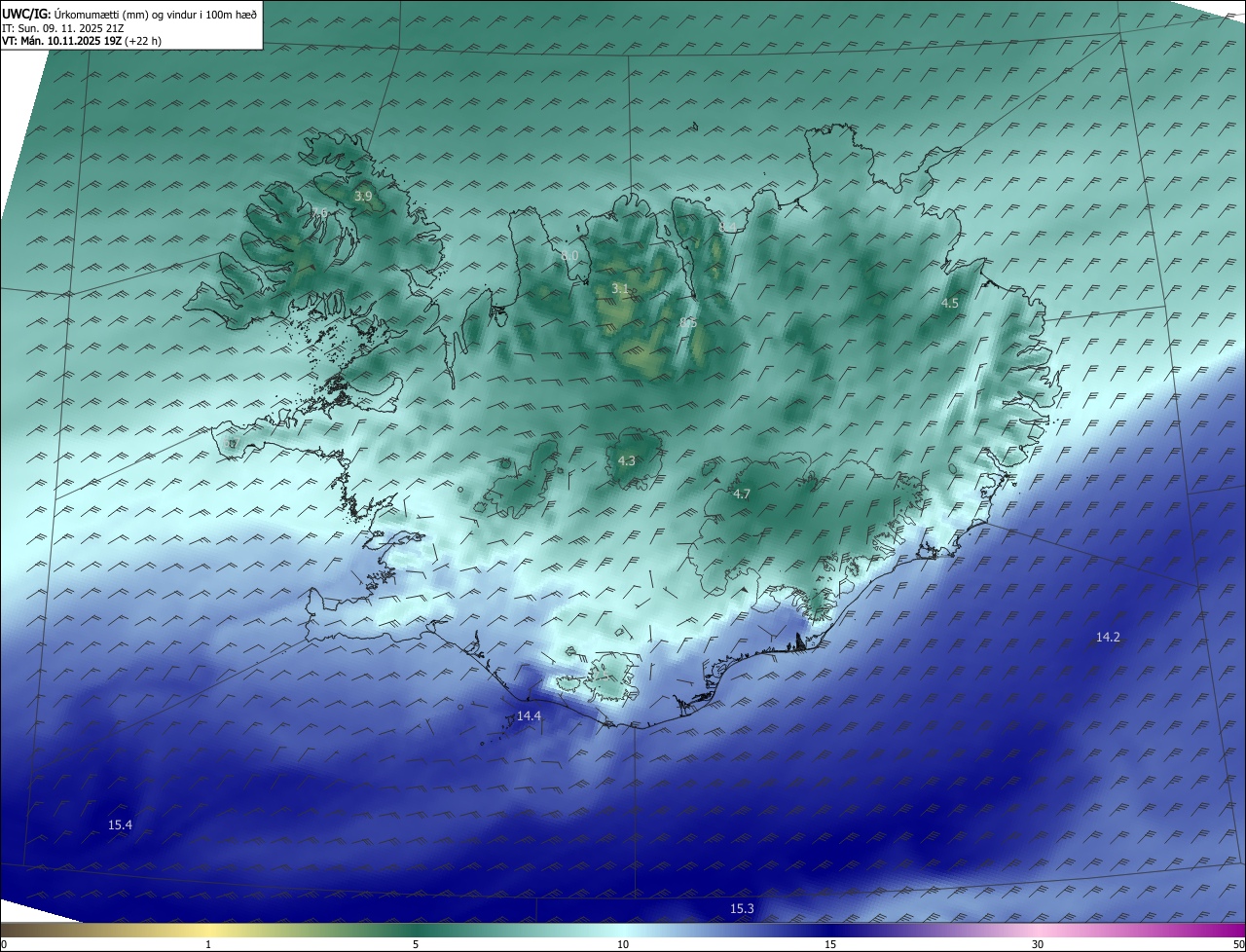
Task: Click the 4.5 value label
Action: 949,303
